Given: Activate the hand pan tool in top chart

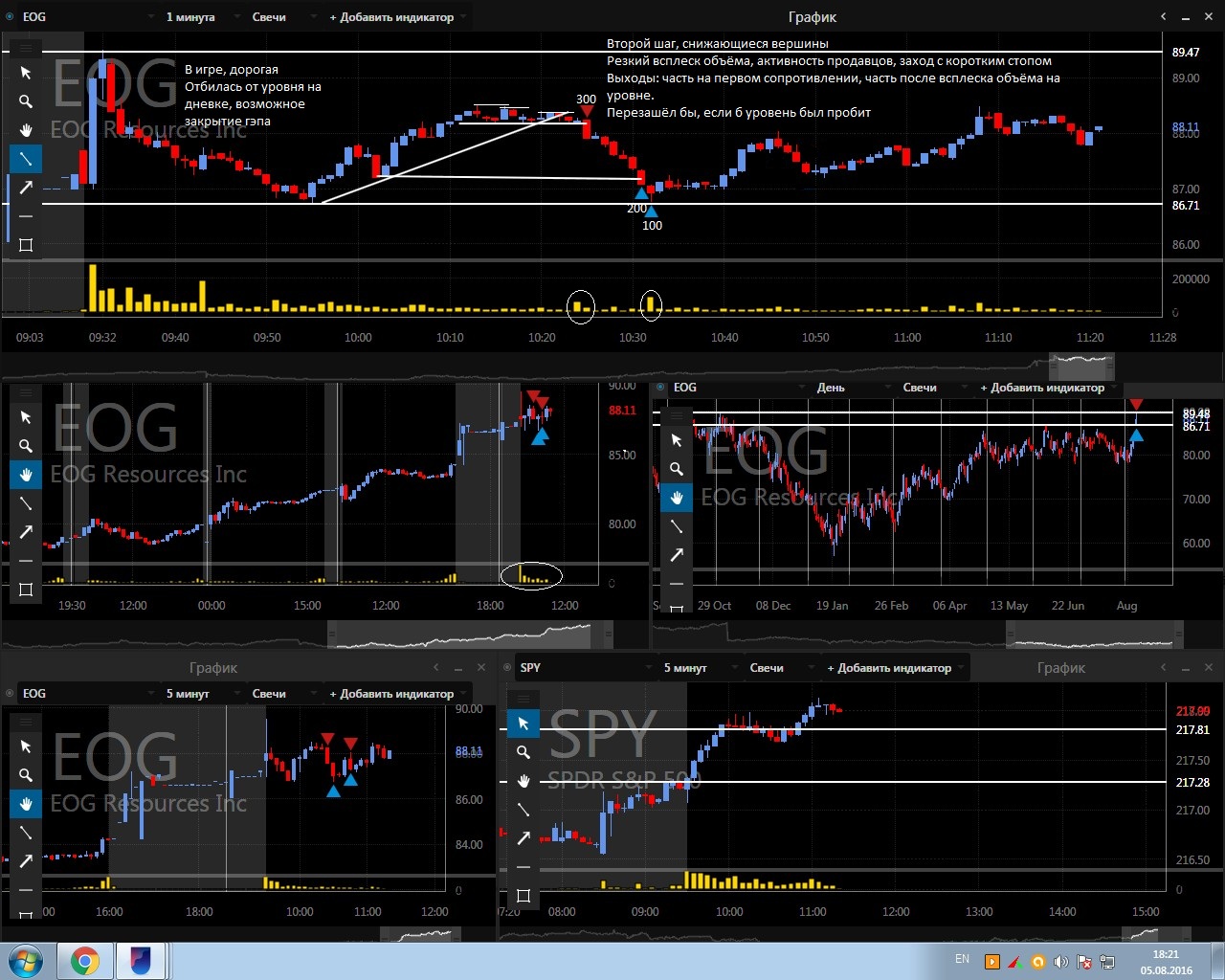Looking at the screenshot, I should click(26, 130).
